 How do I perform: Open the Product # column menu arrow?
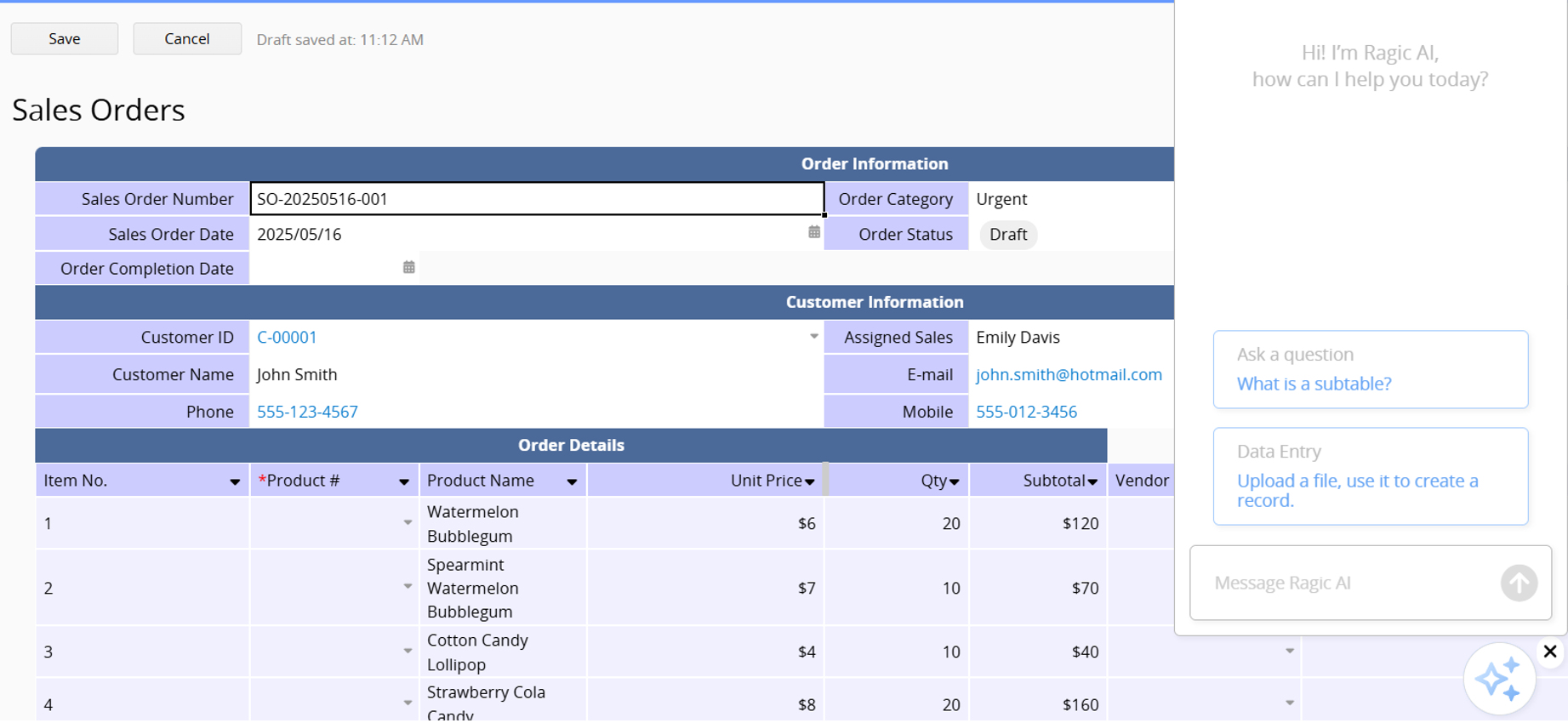404,482
